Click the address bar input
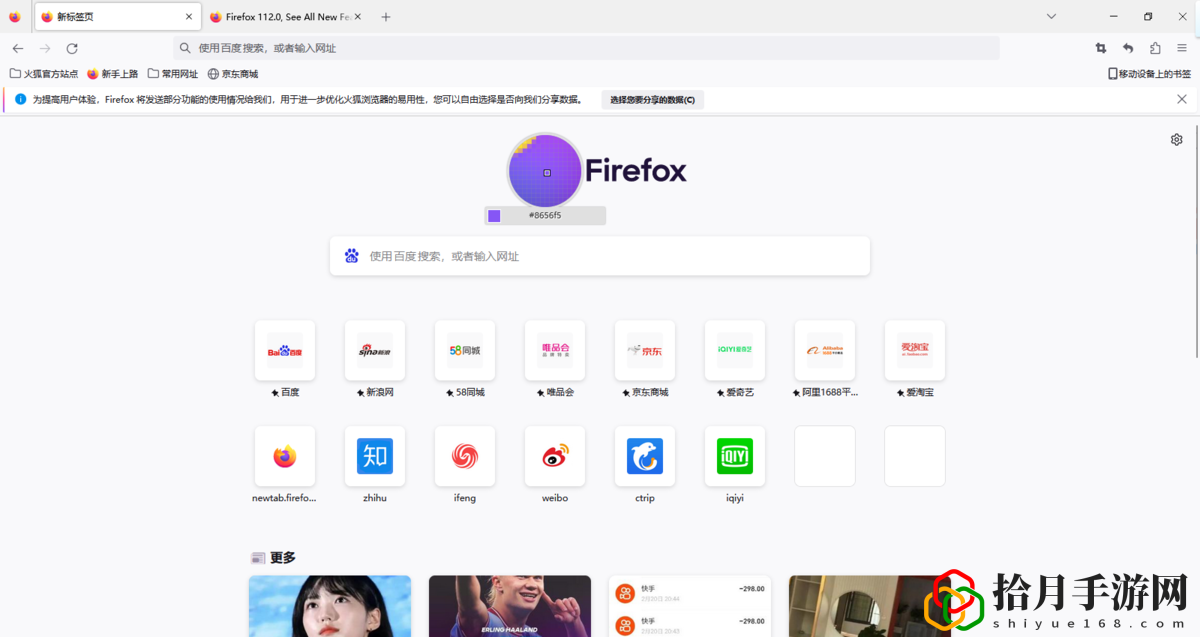 point(586,48)
